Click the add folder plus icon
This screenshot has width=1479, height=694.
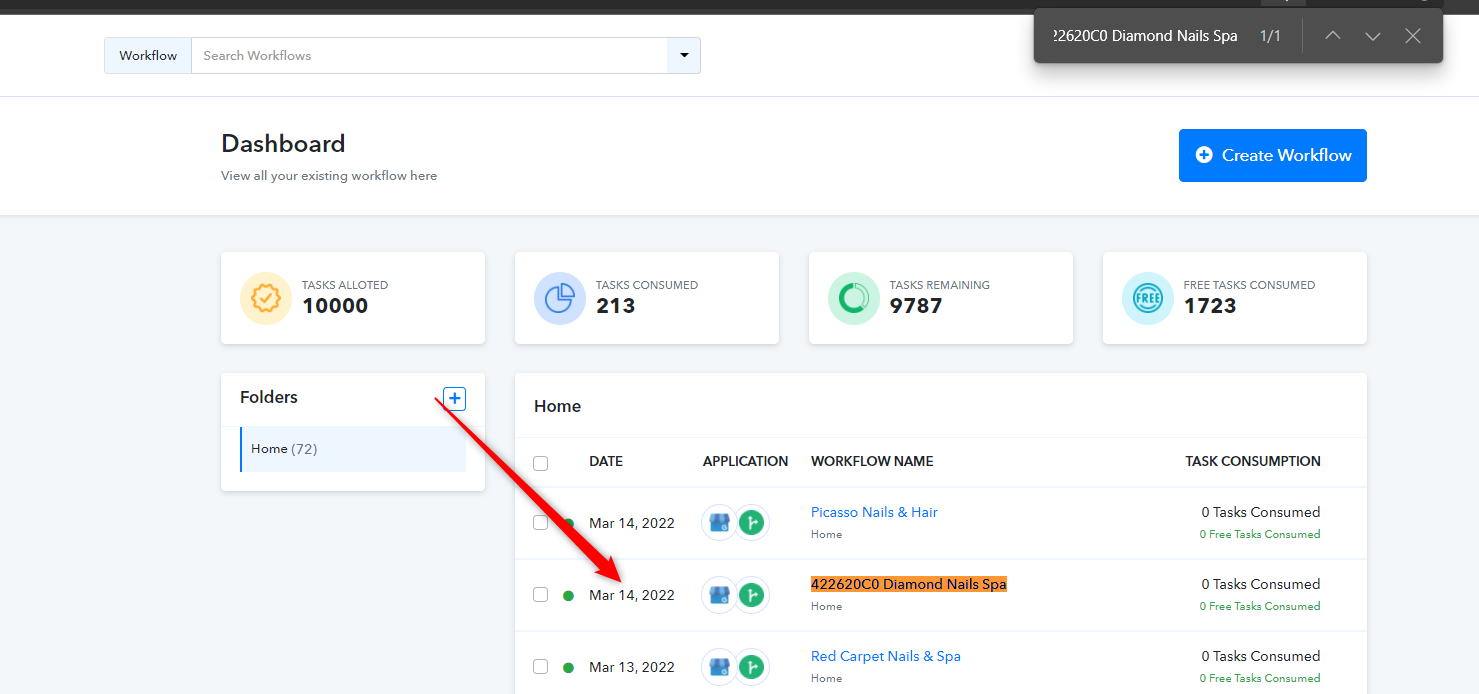click(x=455, y=399)
